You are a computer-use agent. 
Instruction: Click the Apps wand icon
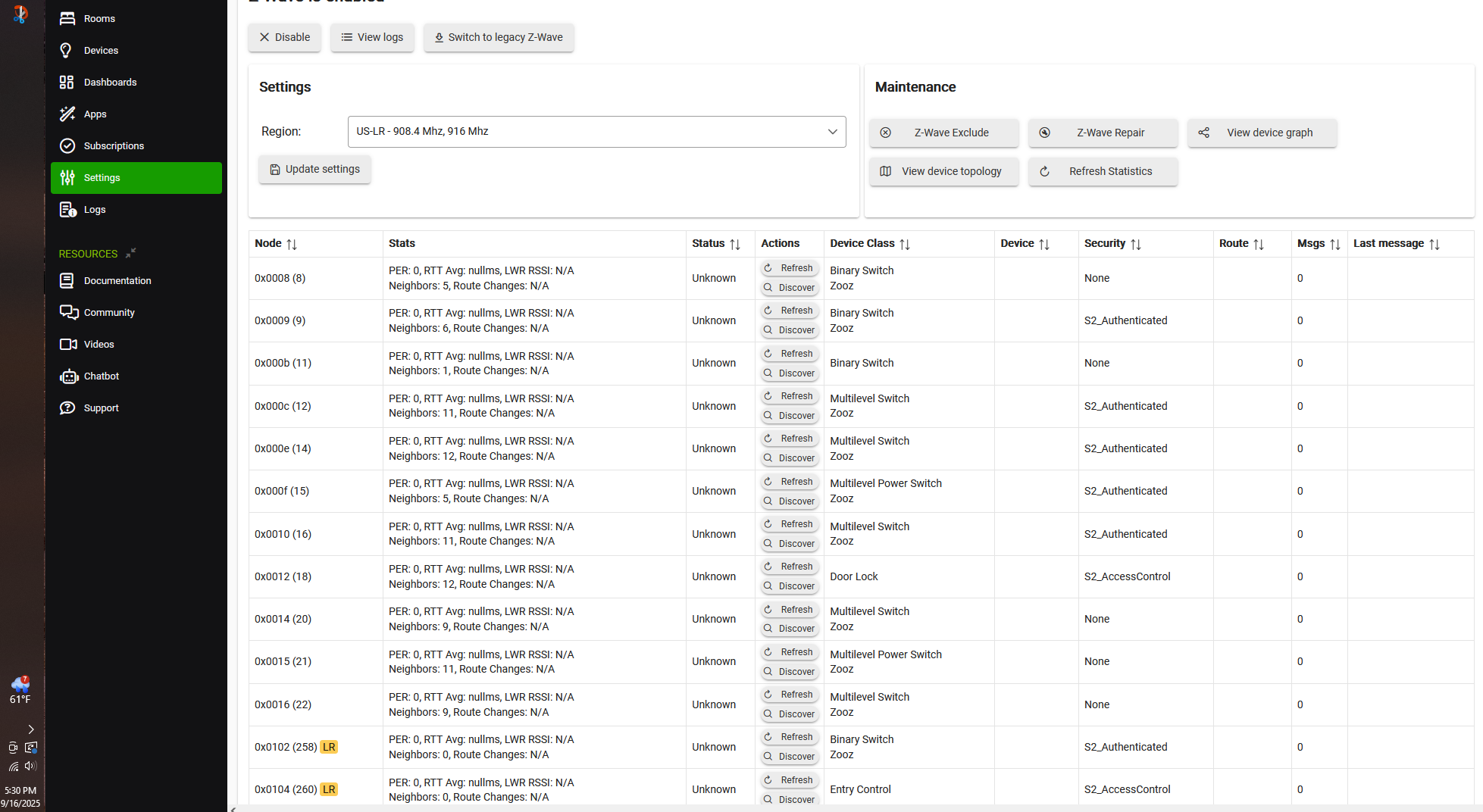(x=67, y=114)
